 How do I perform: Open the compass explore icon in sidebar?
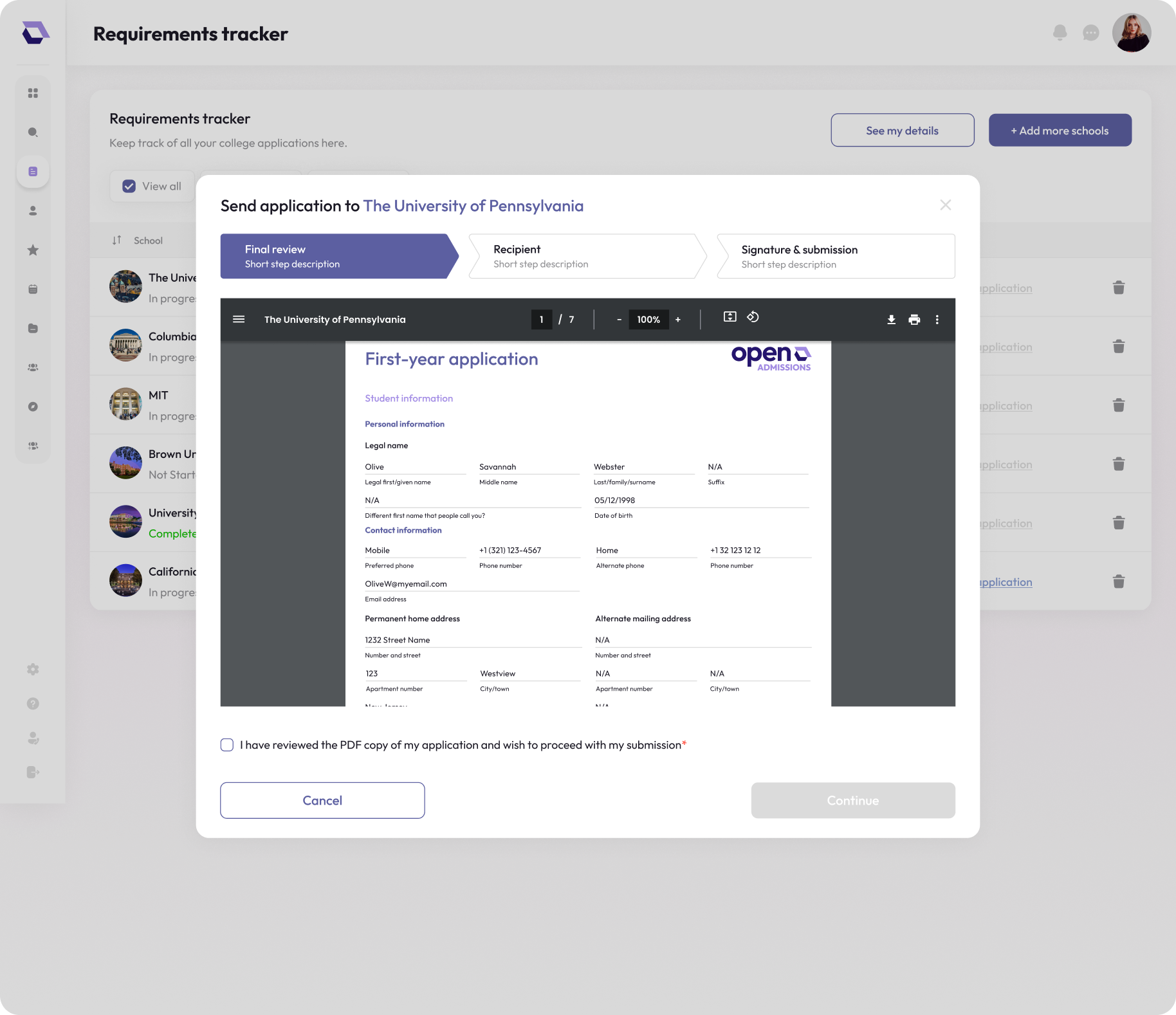pos(33,407)
